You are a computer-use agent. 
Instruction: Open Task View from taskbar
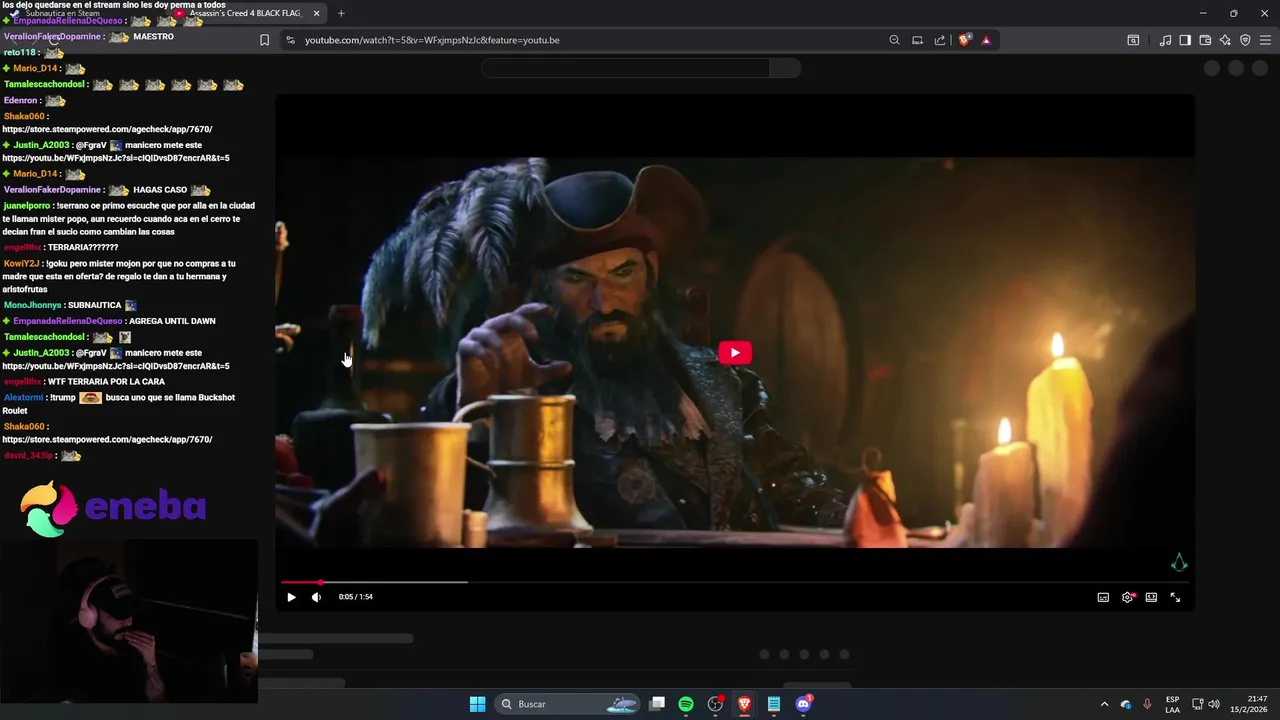(x=657, y=704)
